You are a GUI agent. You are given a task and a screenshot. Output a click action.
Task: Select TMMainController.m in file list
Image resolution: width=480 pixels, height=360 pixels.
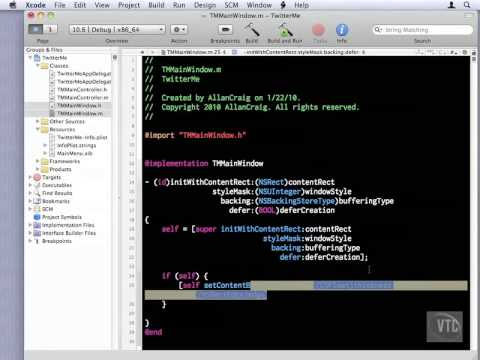pos(83,98)
